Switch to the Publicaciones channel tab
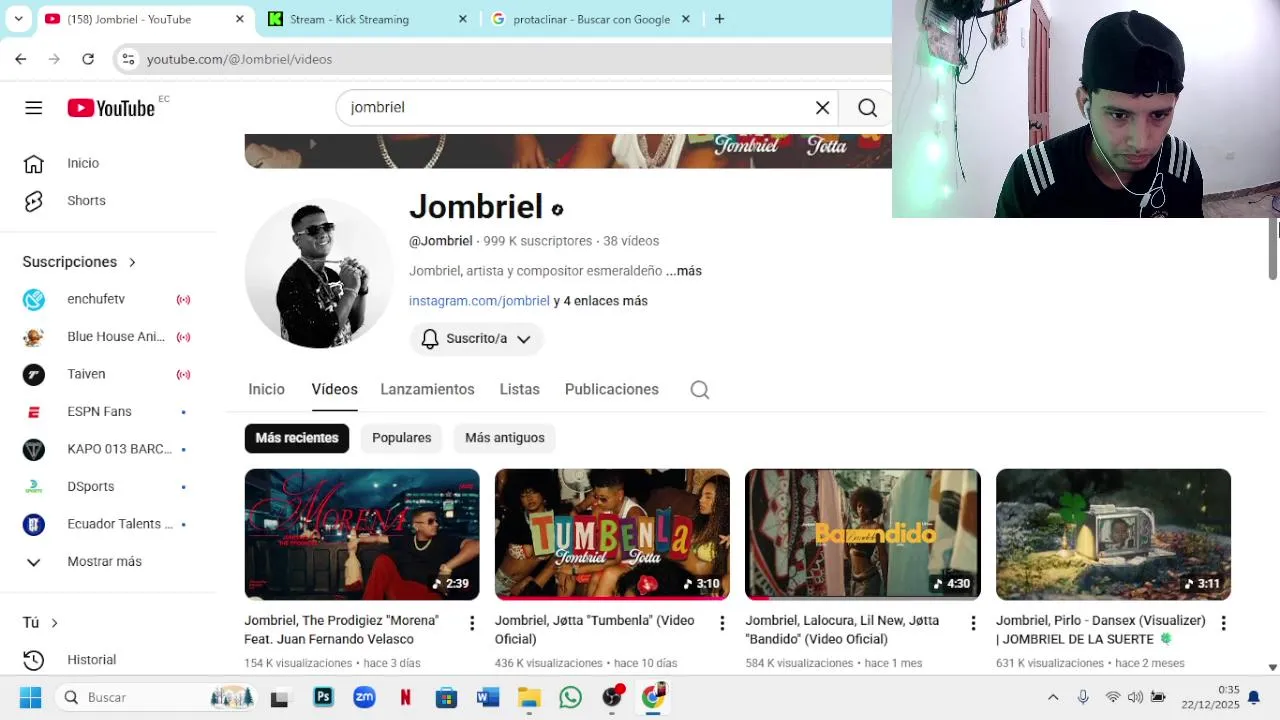 pyautogui.click(x=612, y=390)
